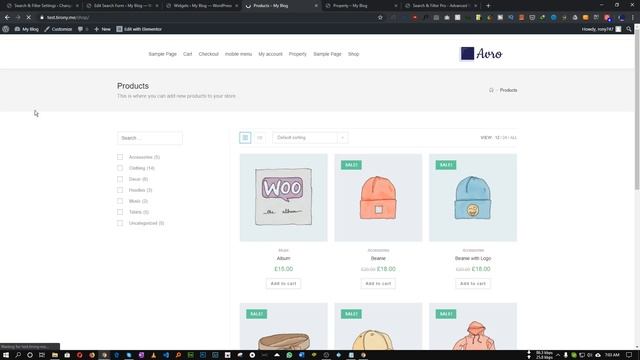The width and height of the screenshot is (640, 360).
Task: Switch to Search & Filter Pro tab
Action: (x=440, y=6)
